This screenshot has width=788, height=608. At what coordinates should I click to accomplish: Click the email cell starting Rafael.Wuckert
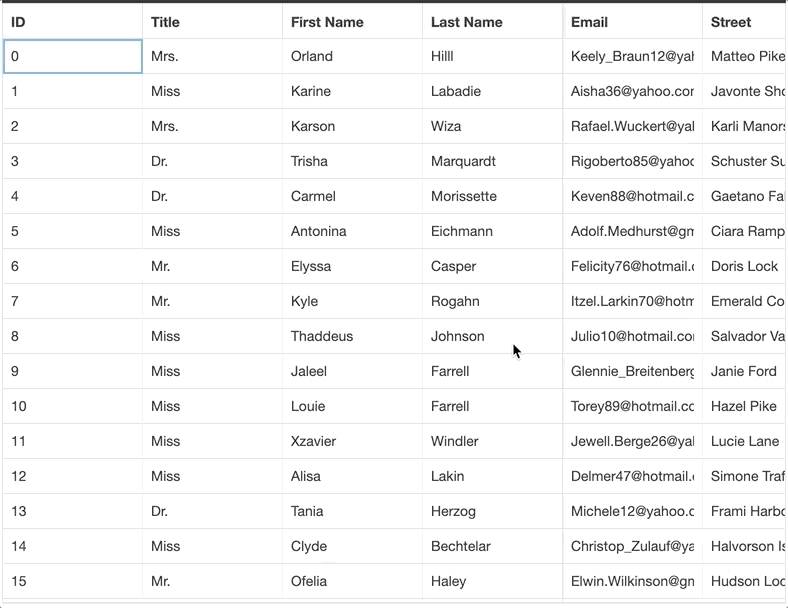[632, 127]
